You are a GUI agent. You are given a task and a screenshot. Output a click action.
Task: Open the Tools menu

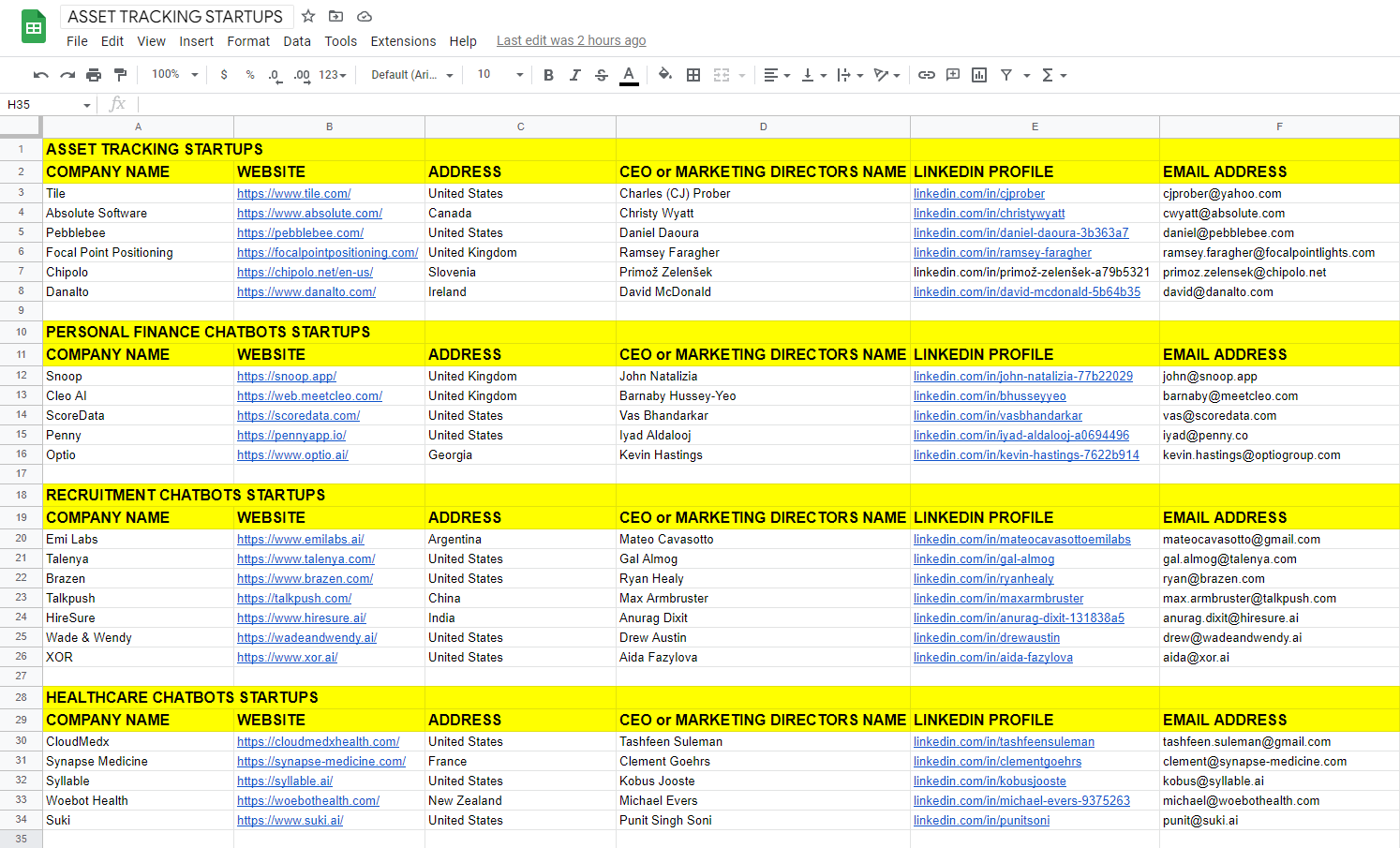click(341, 41)
